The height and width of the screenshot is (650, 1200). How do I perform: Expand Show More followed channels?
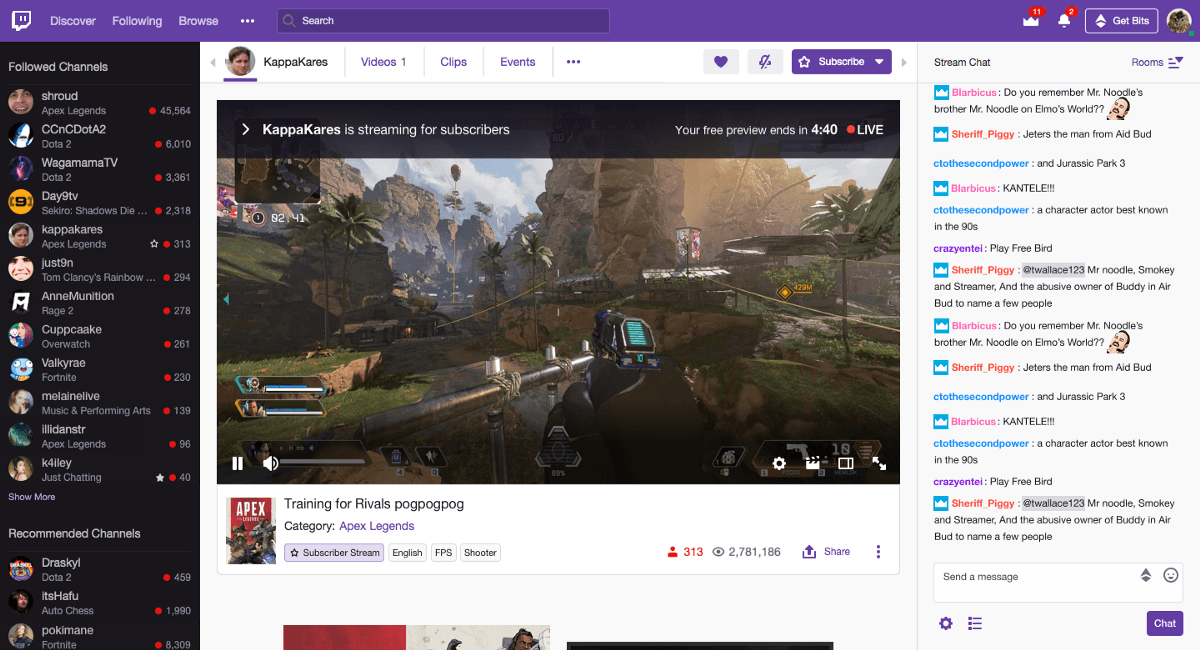click(32, 497)
